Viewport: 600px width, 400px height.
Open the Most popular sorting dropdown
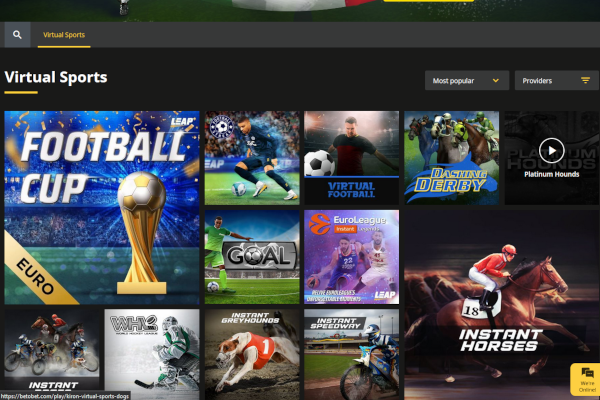pyautogui.click(x=467, y=80)
